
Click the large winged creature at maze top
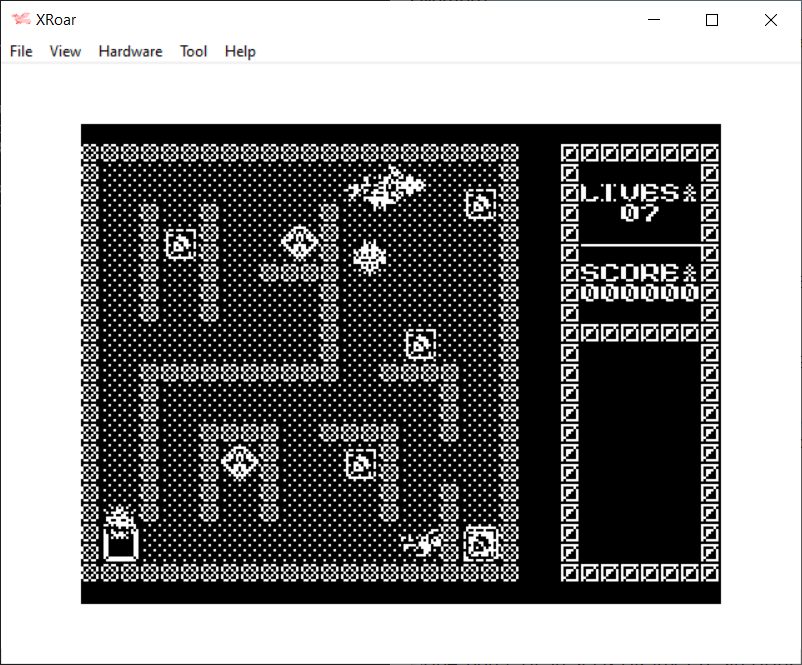386,188
